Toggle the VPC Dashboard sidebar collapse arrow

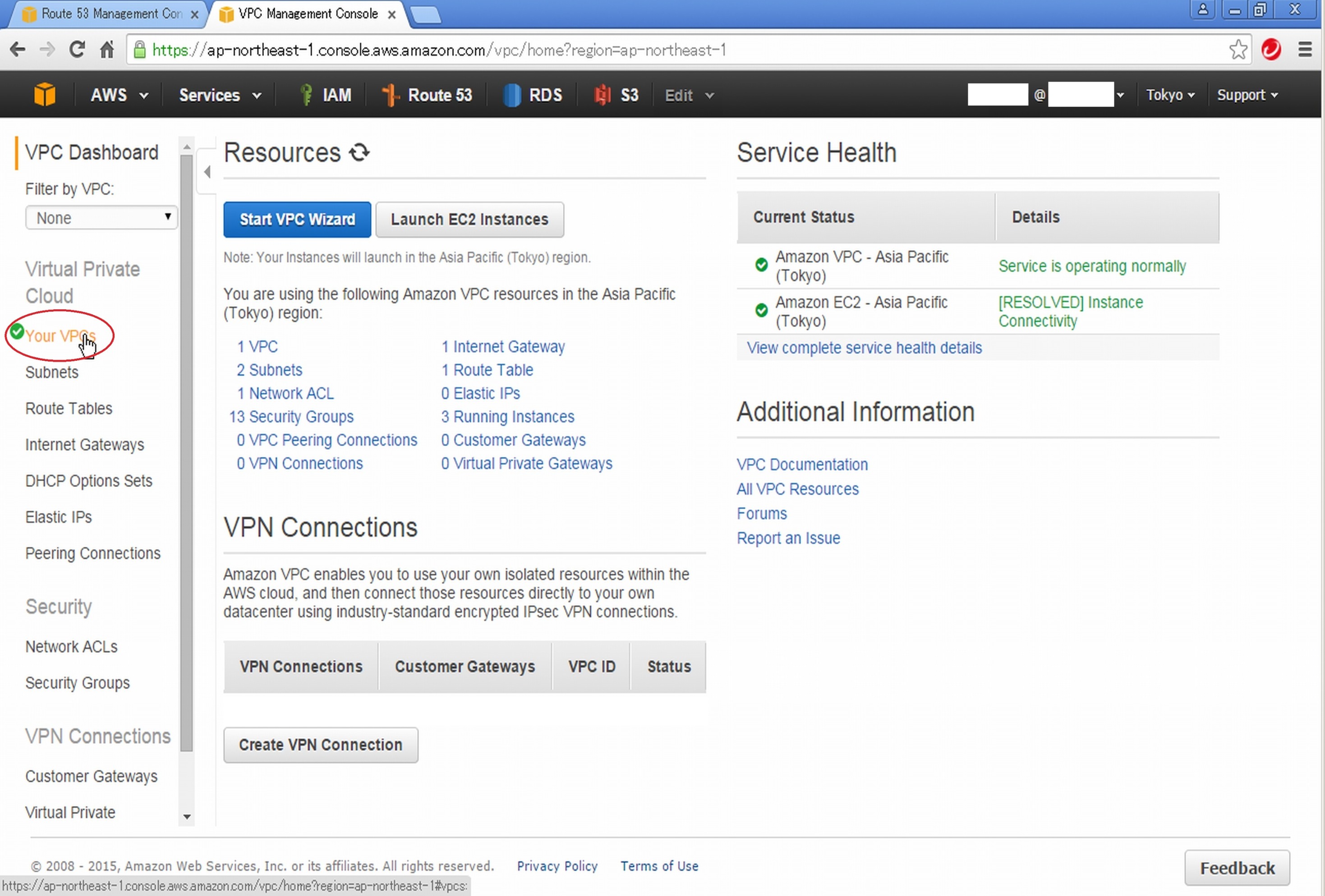(x=206, y=172)
